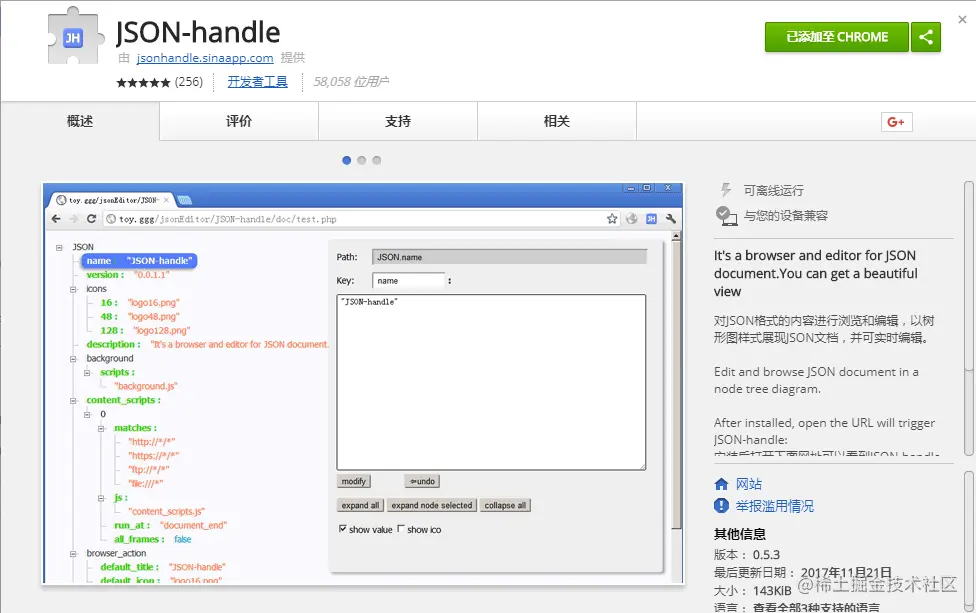Viewport: 976px width, 613px height.
Task: Close the extension detail overlay
Action: click(x=962, y=19)
